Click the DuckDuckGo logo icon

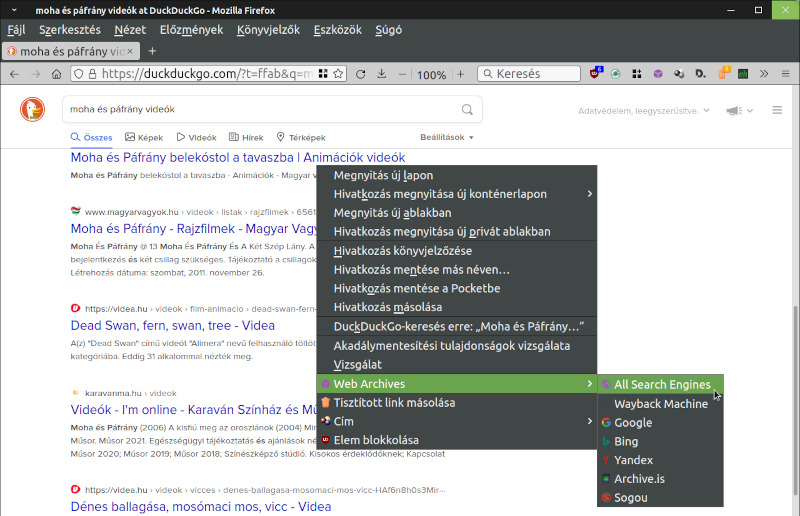coord(33,109)
